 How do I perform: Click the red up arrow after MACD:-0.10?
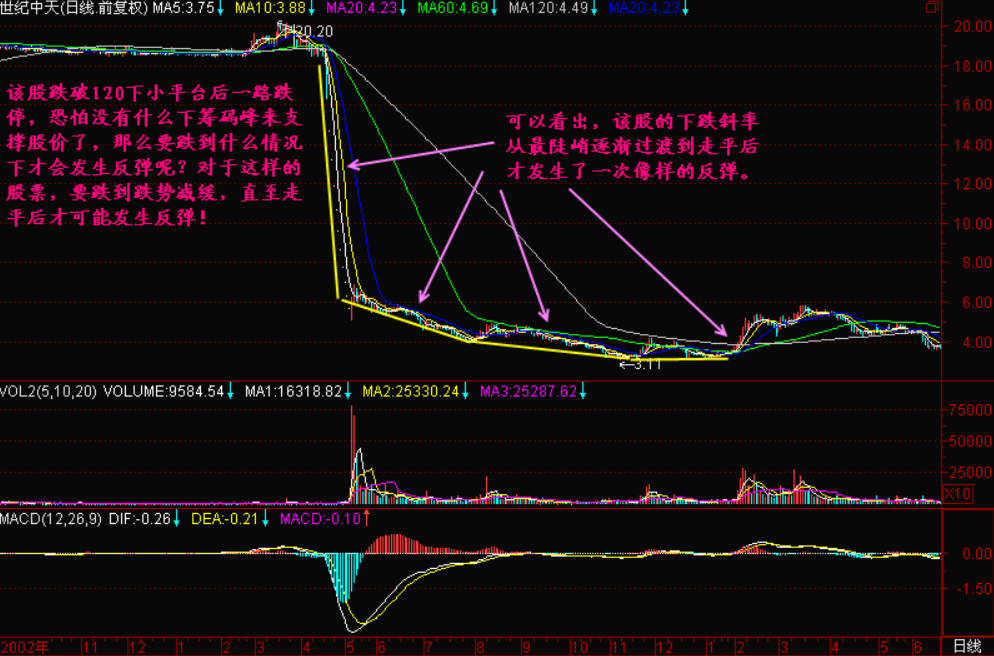click(x=367, y=518)
